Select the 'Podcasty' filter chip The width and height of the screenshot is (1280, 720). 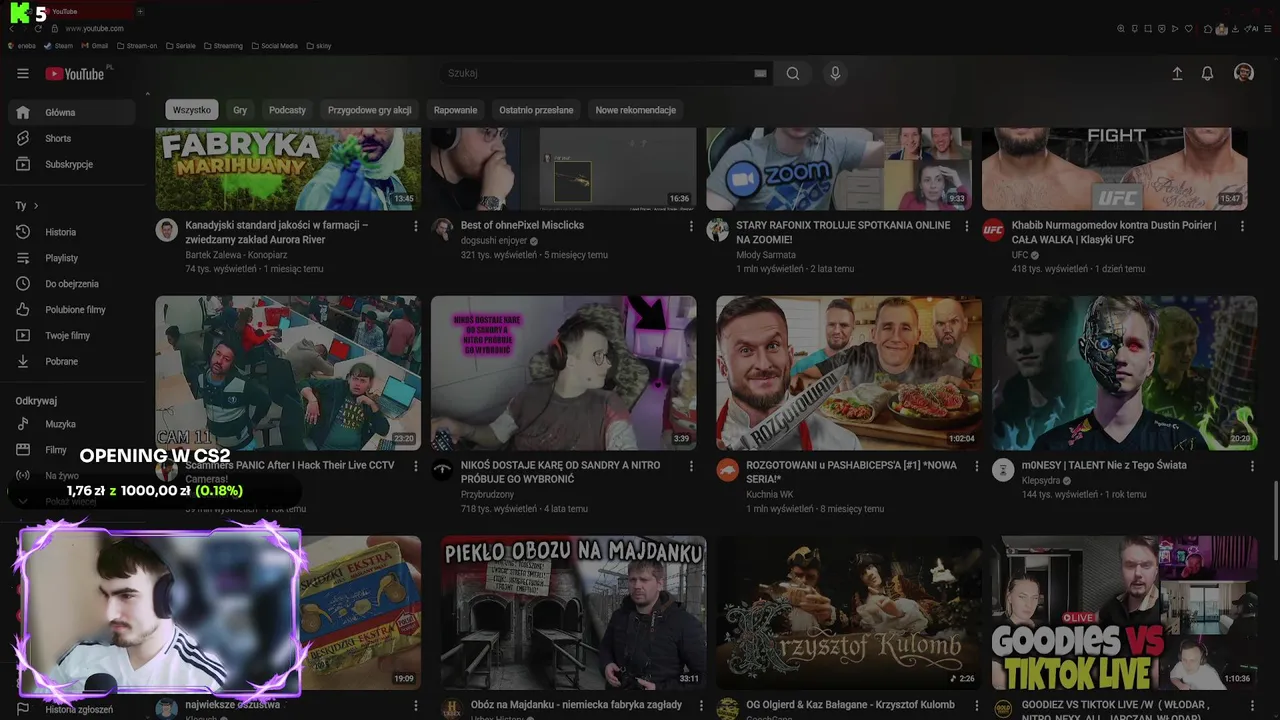point(287,110)
